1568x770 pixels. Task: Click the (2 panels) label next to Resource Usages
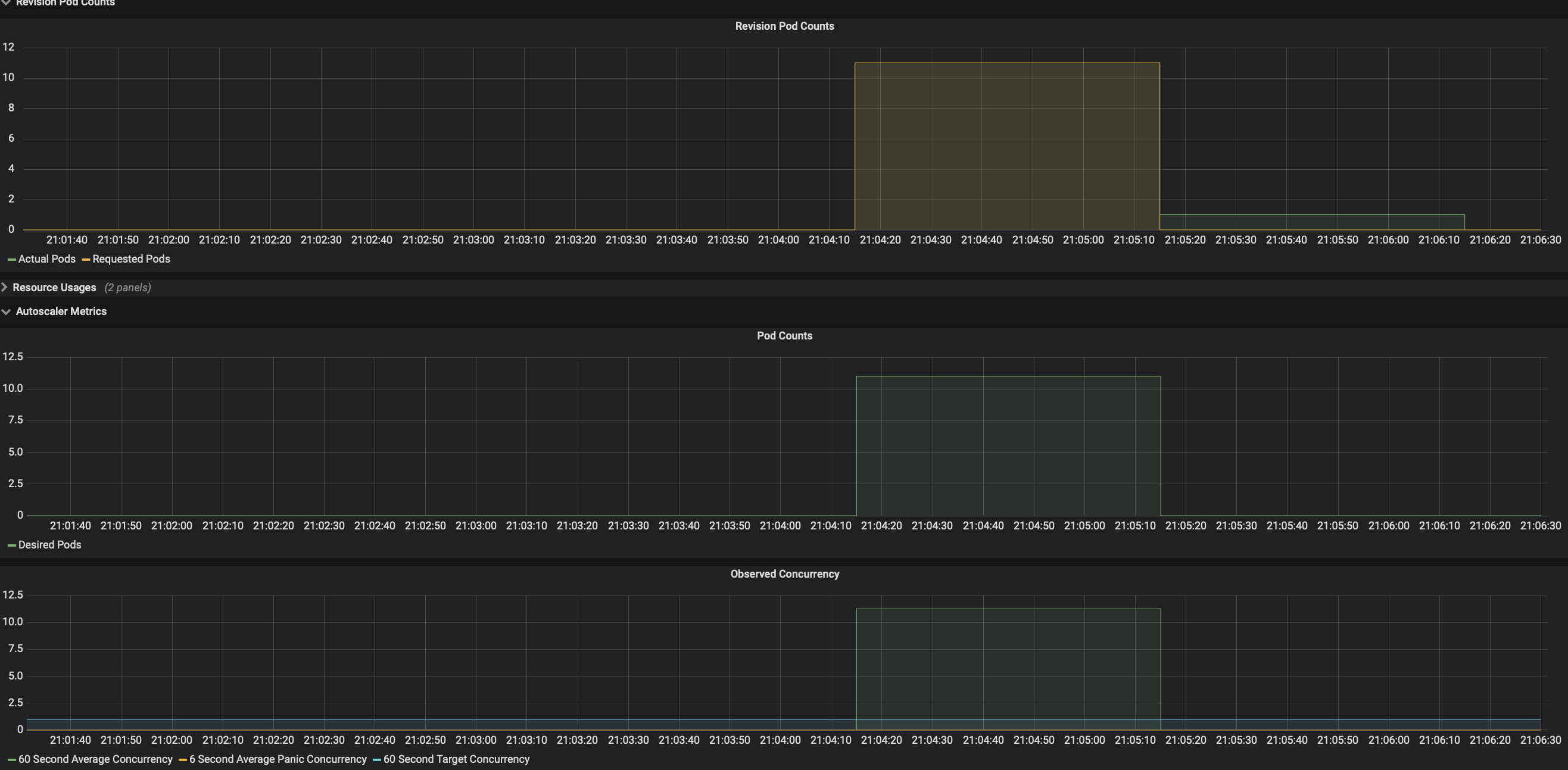[128, 287]
